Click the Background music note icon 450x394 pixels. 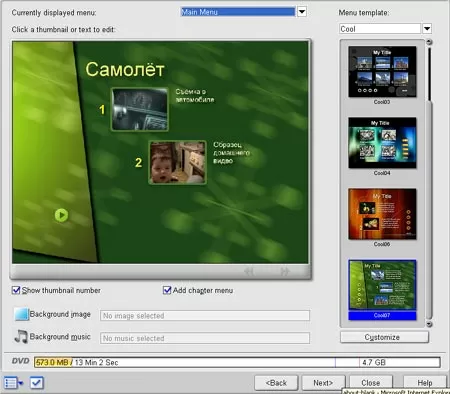click(x=21, y=337)
